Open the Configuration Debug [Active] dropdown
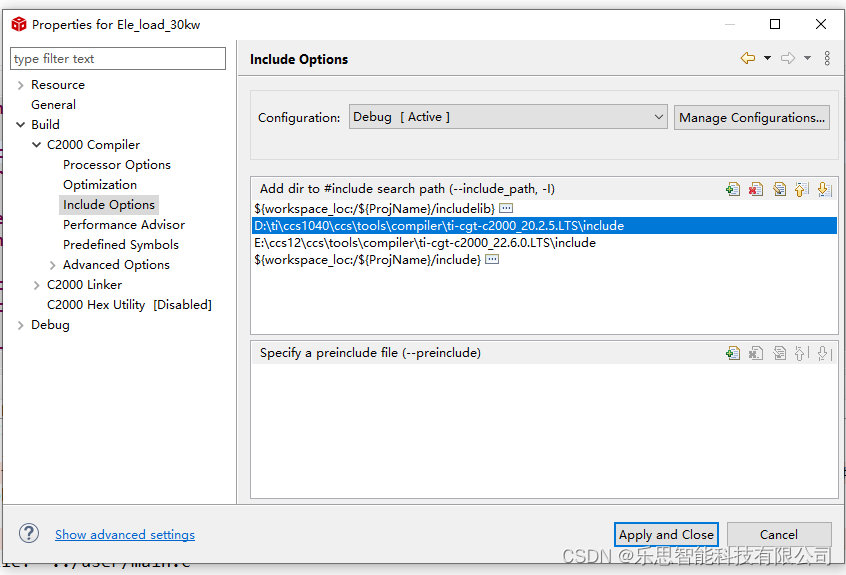 click(508, 117)
